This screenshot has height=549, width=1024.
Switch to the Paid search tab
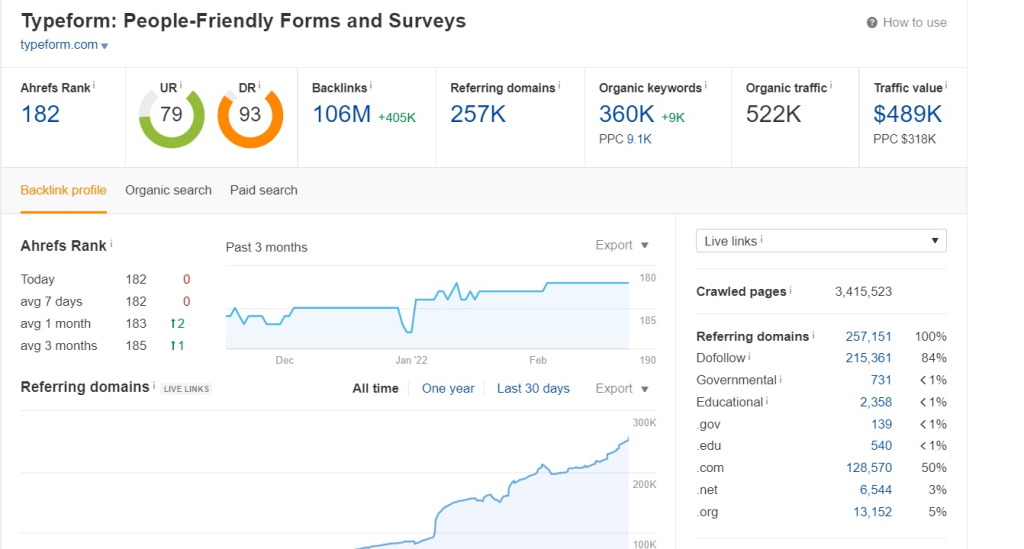pyautogui.click(x=263, y=190)
